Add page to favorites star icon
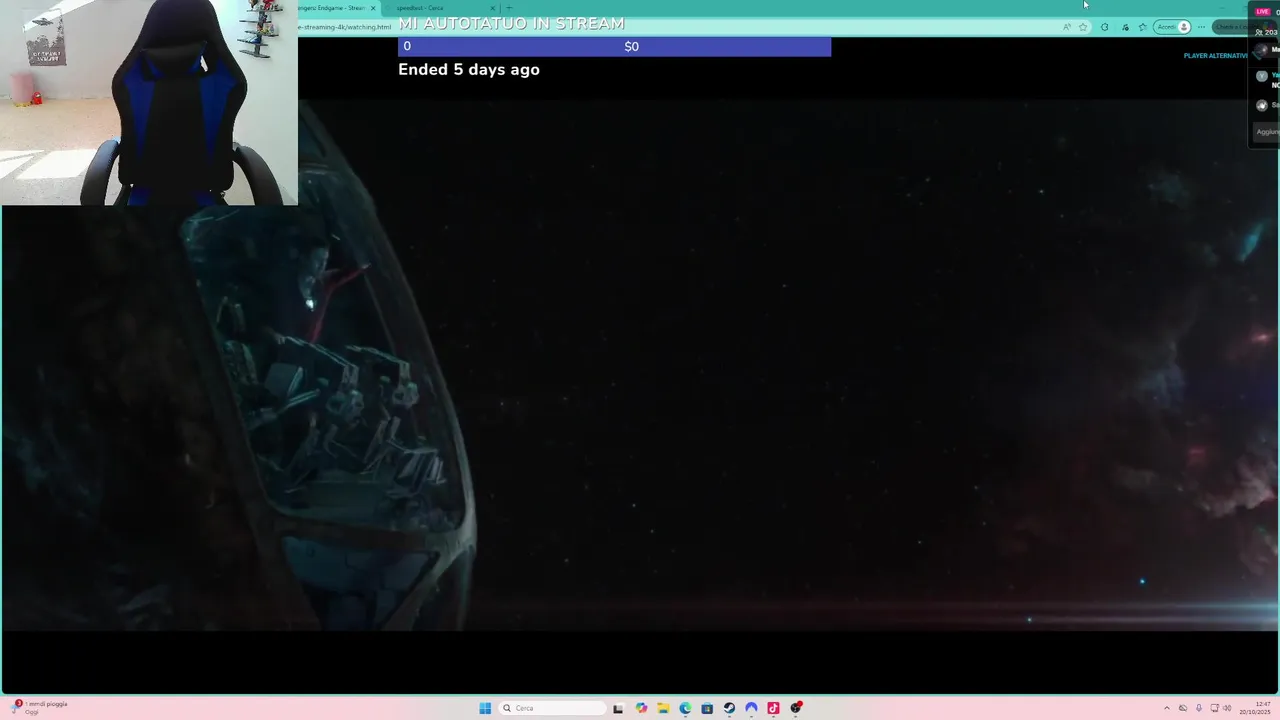 click(1083, 27)
